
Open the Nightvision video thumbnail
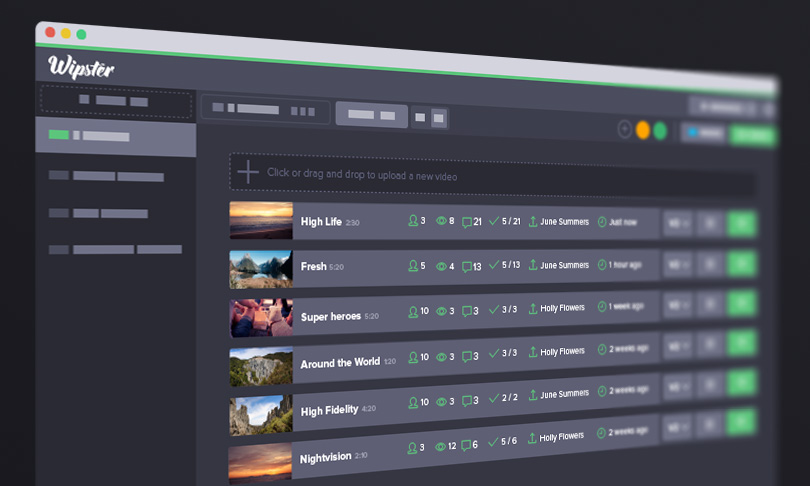point(260,463)
